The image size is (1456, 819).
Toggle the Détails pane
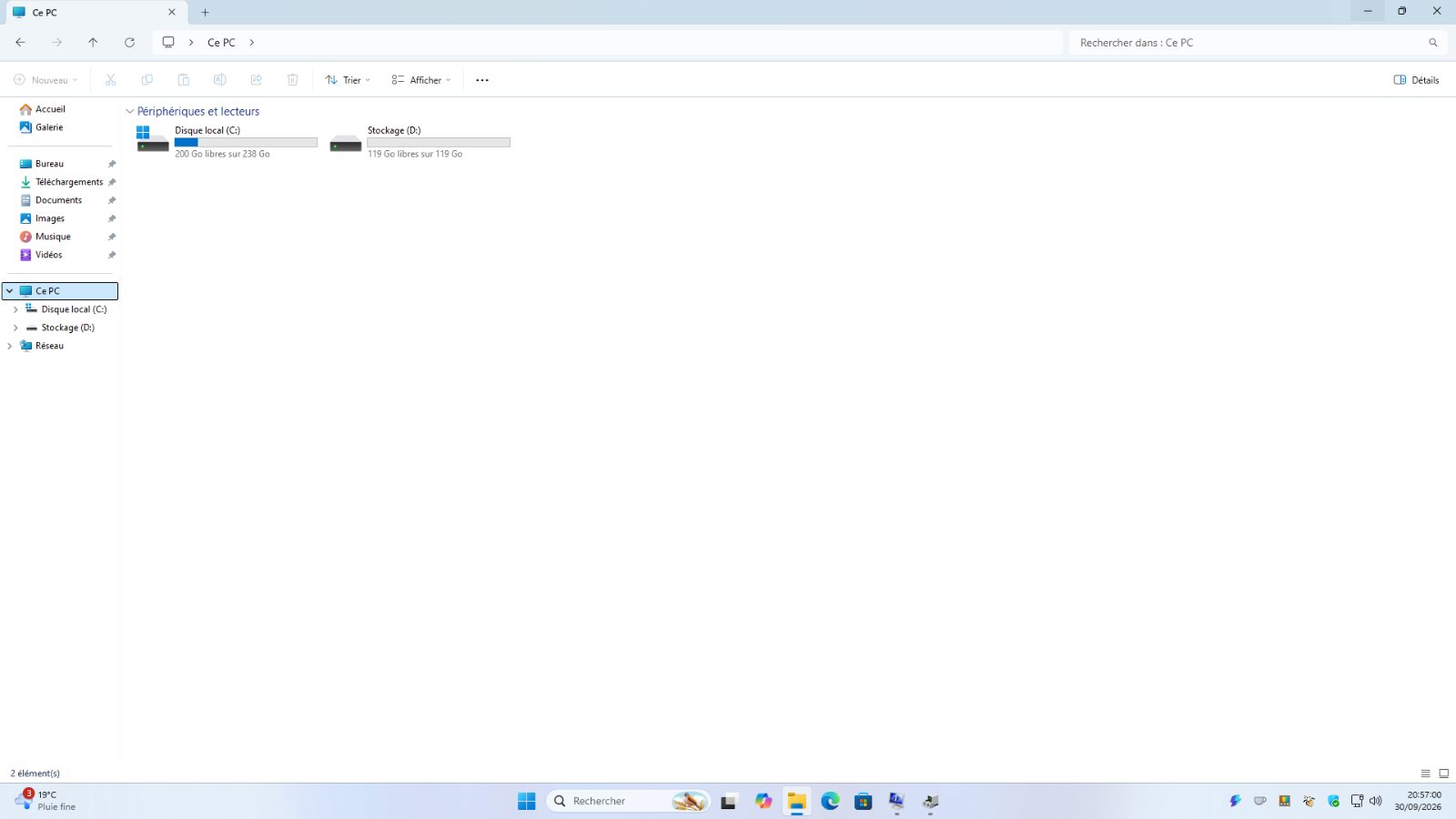pyautogui.click(x=1416, y=80)
